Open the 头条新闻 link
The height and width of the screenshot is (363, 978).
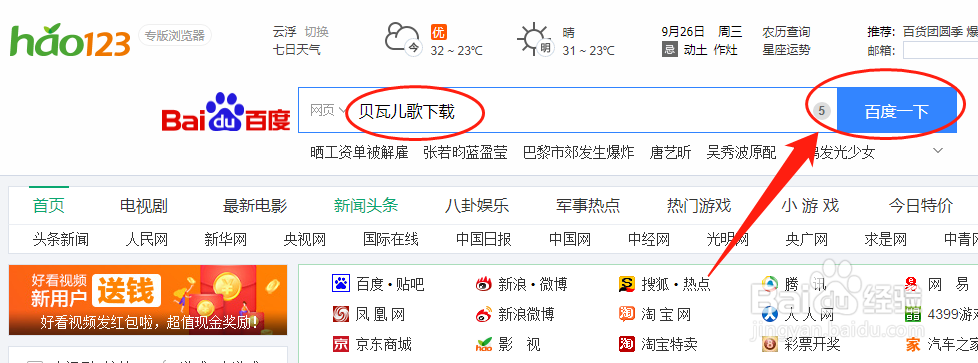coord(61,239)
